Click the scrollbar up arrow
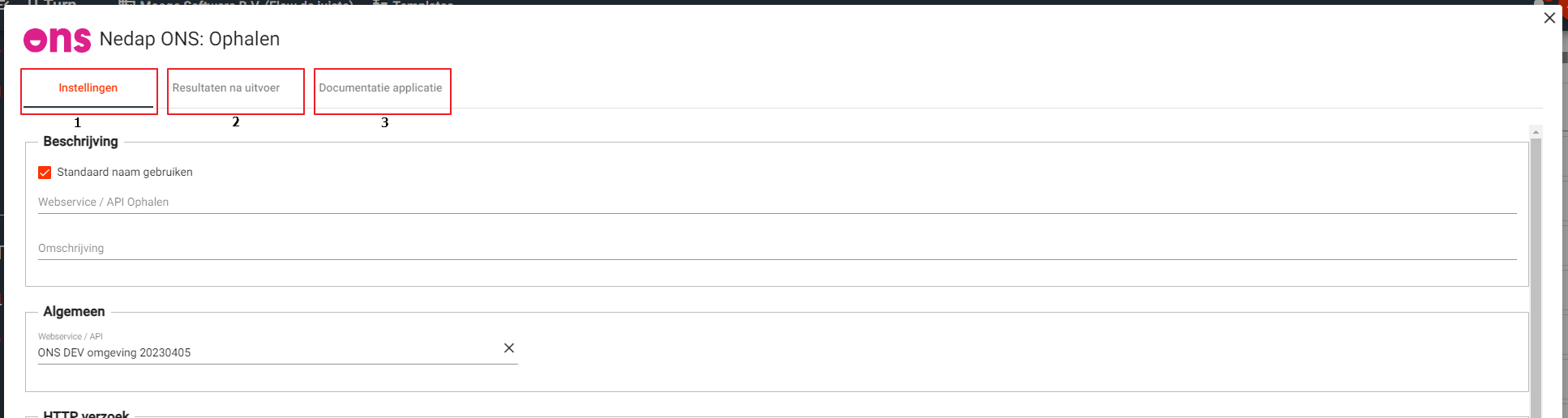This screenshot has height=418, width=1568. pyautogui.click(x=1535, y=132)
